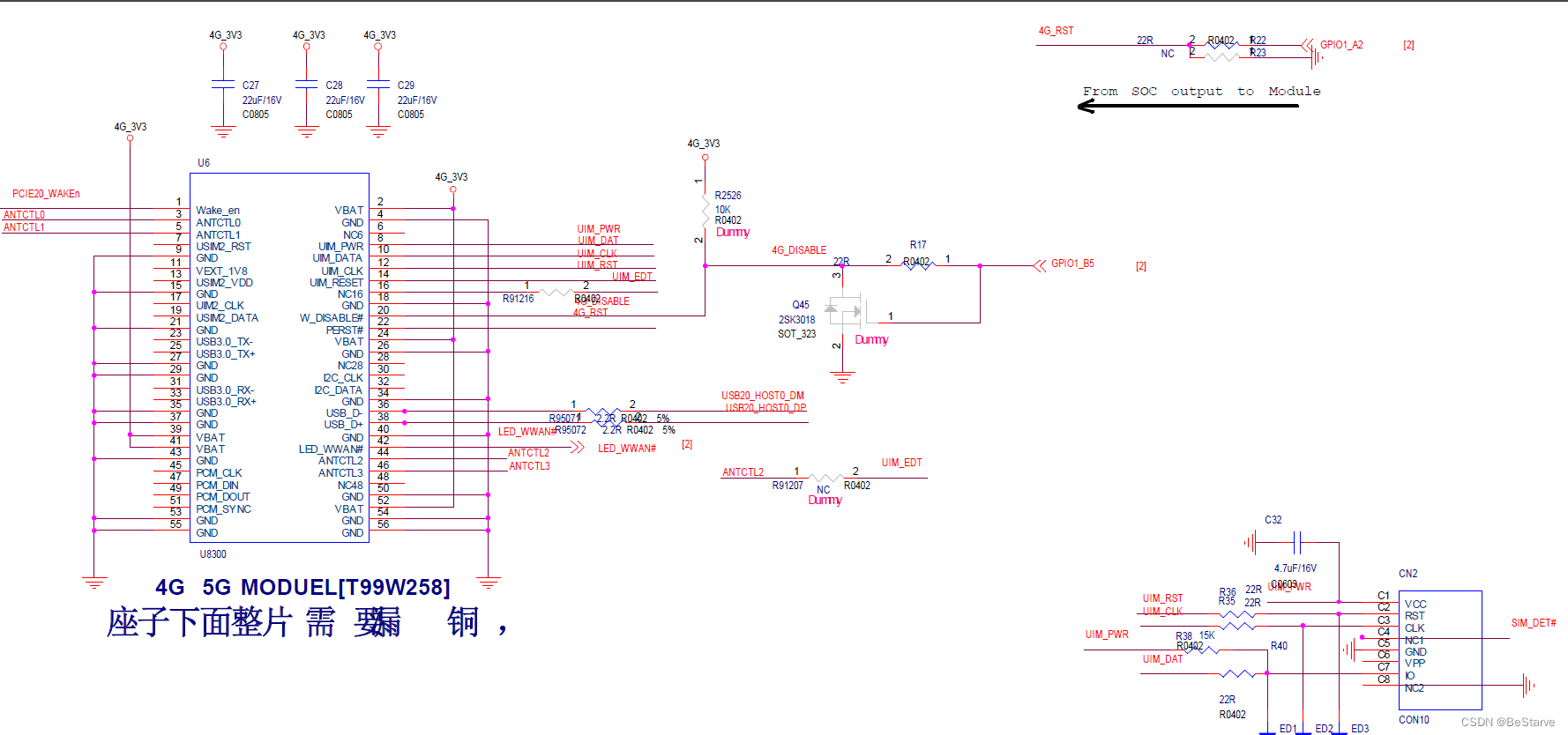Select the USB20_HOST0_DP net label

click(765, 408)
